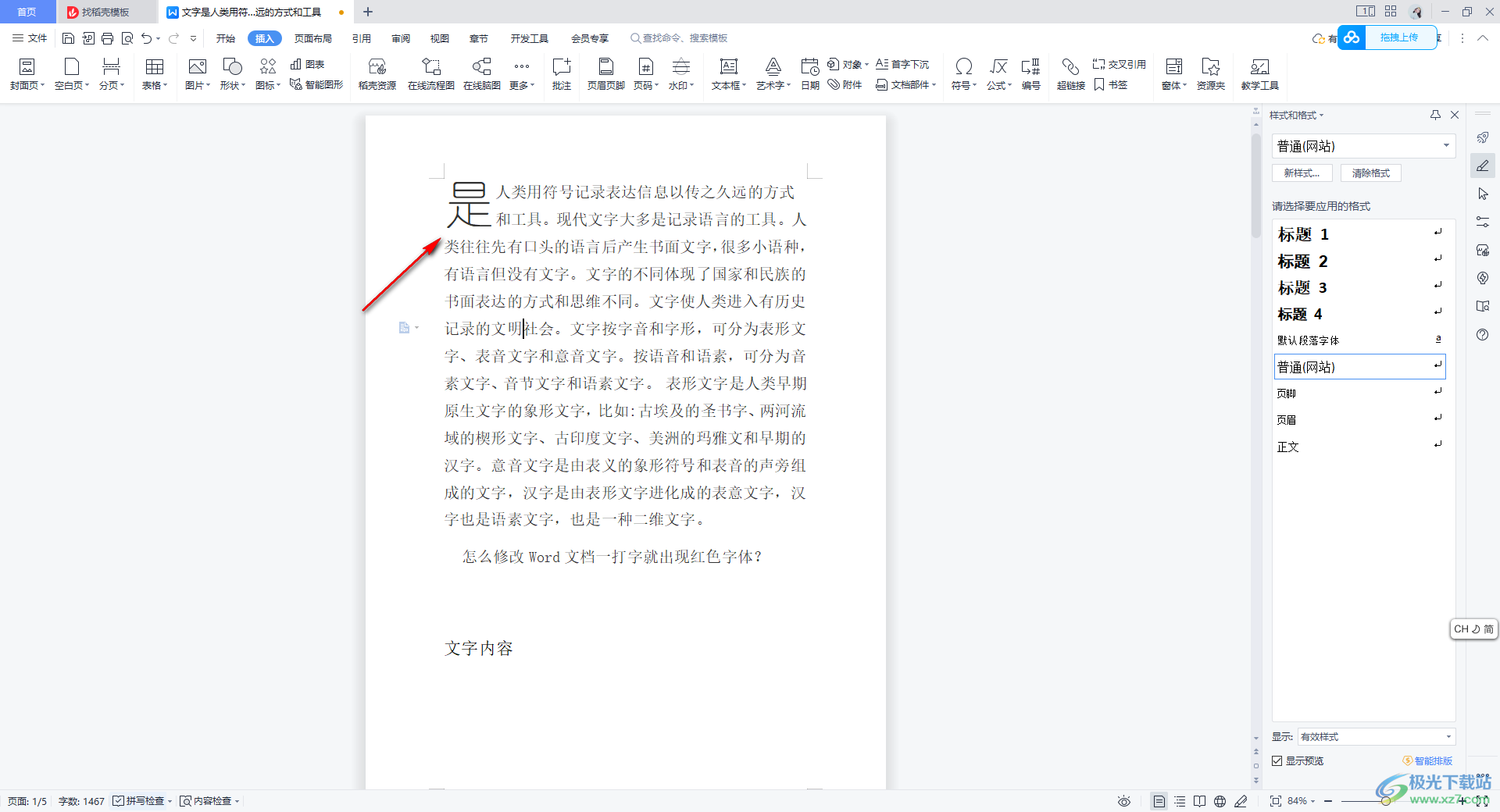Open header and footer (页眉页脚)

coord(605,74)
